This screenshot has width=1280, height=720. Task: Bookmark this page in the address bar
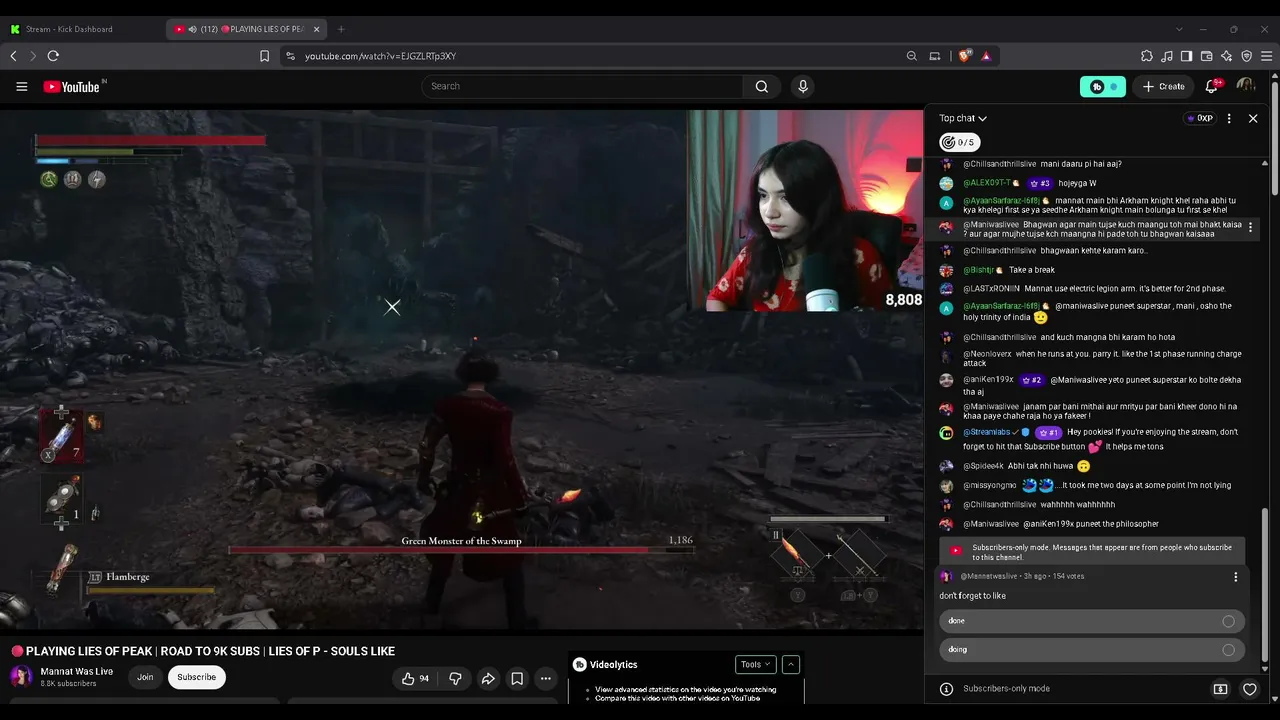coord(264,56)
